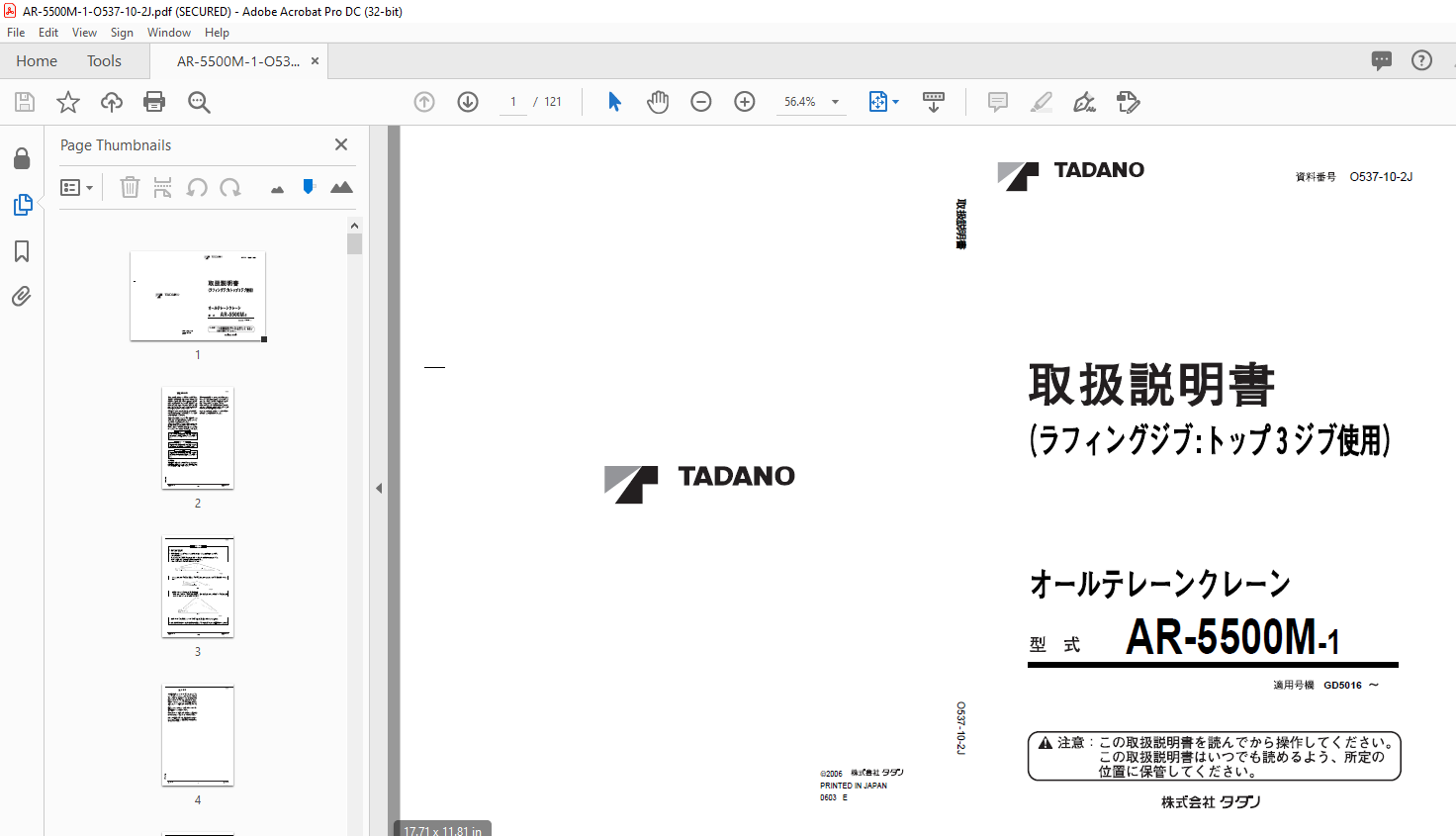This screenshot has height=836, width=1456.
Task: Open the Help menu
Action: [217, 33]
